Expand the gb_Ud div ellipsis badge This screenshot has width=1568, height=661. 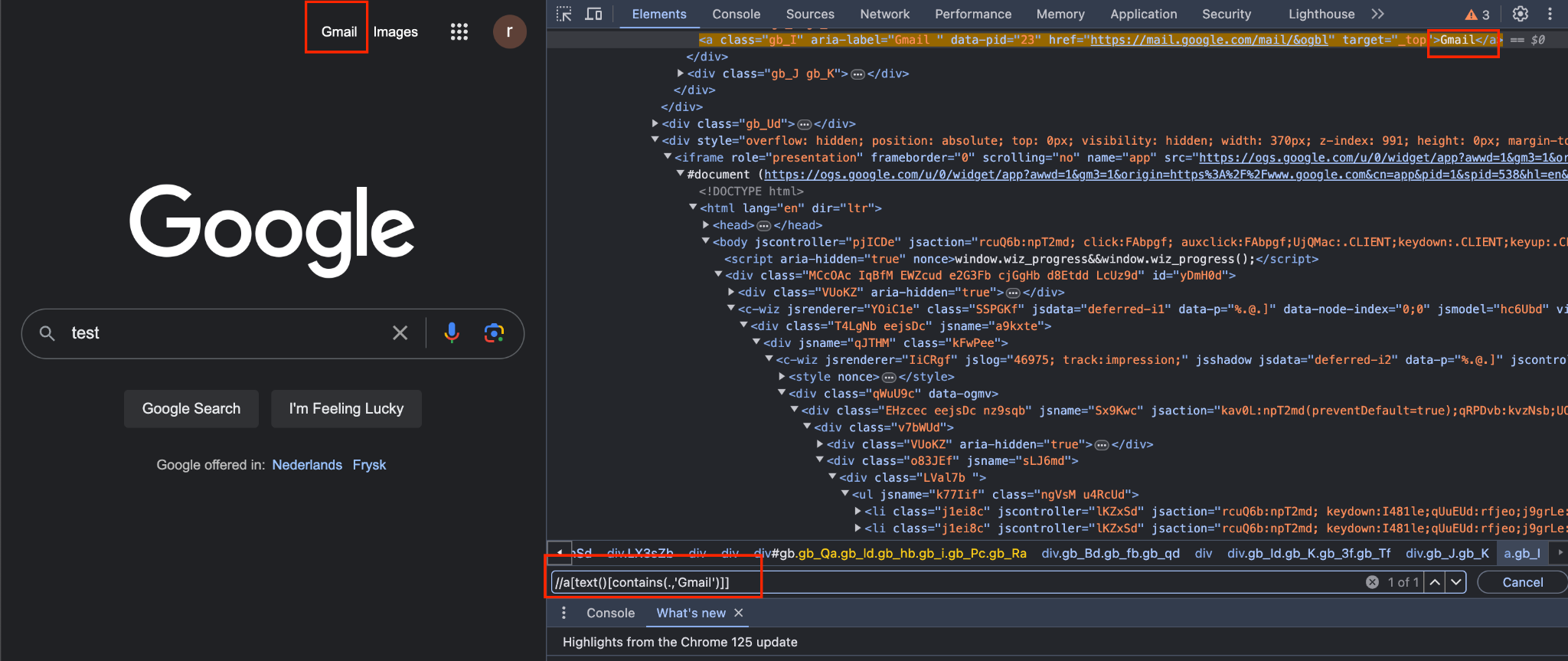[x=804, y=124]
